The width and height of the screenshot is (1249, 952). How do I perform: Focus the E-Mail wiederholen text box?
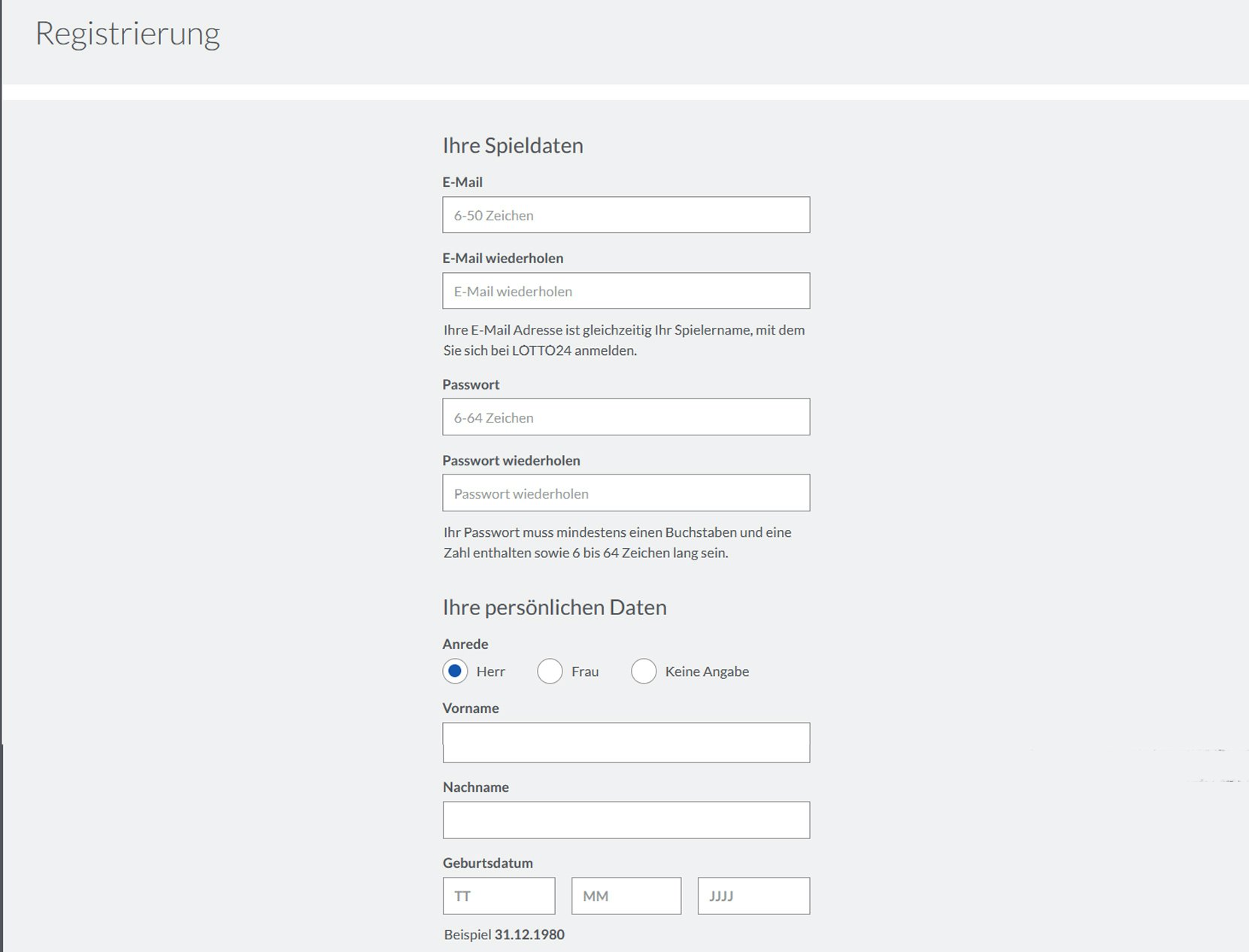point(626,291)
